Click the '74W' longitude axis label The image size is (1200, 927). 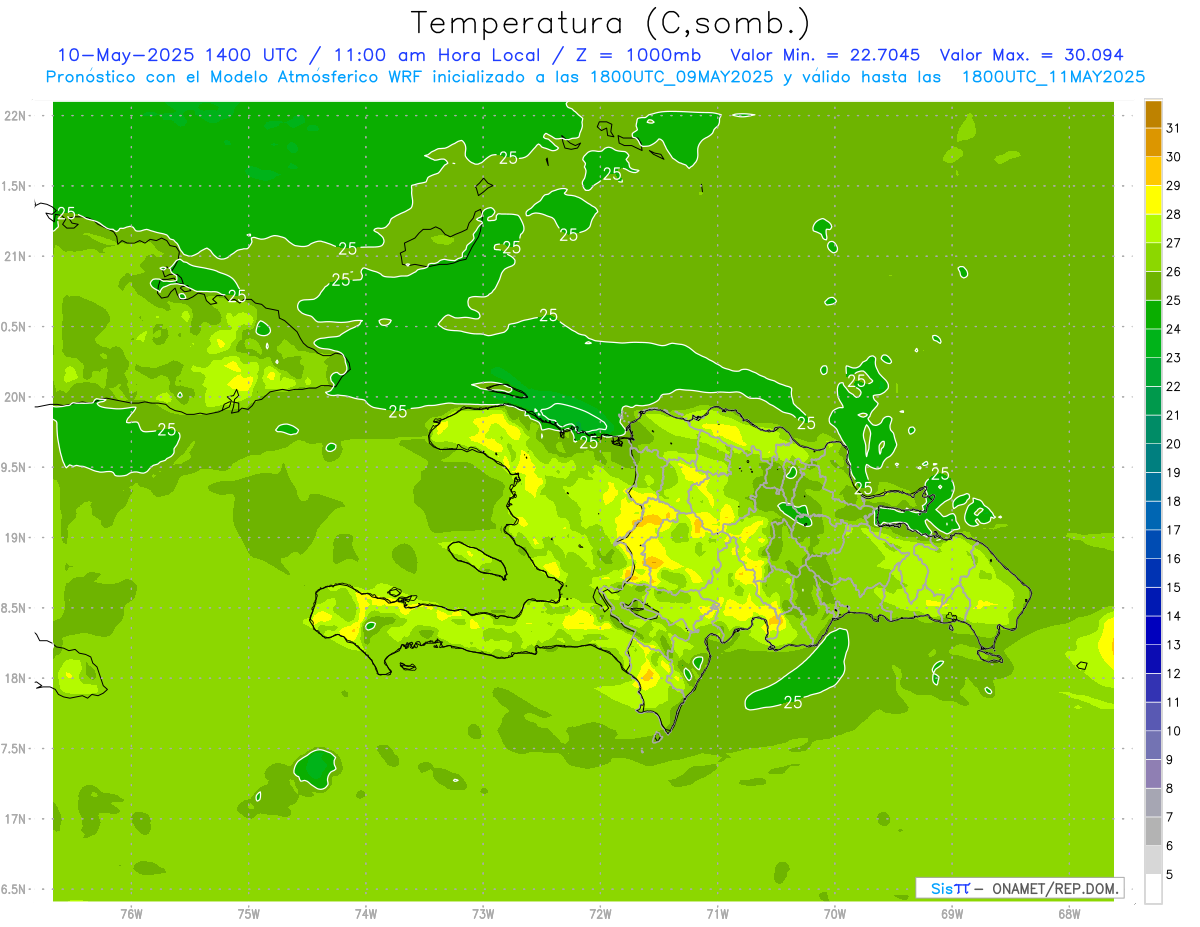tap(366, 914)
